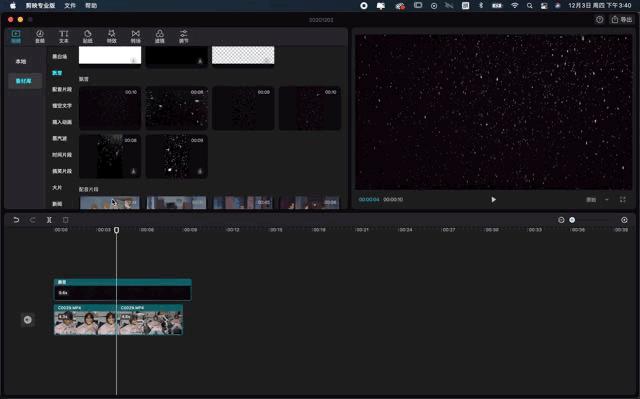Jump to the 00:12 mark on the ruler
The width and height of the screenshot is (640, 399).
(x=233, y=230)
